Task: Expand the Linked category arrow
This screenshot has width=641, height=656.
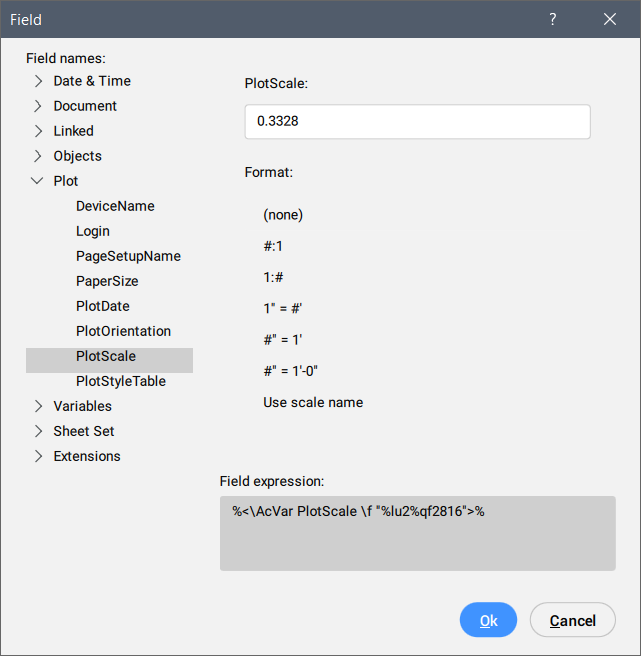Action: 38,131
